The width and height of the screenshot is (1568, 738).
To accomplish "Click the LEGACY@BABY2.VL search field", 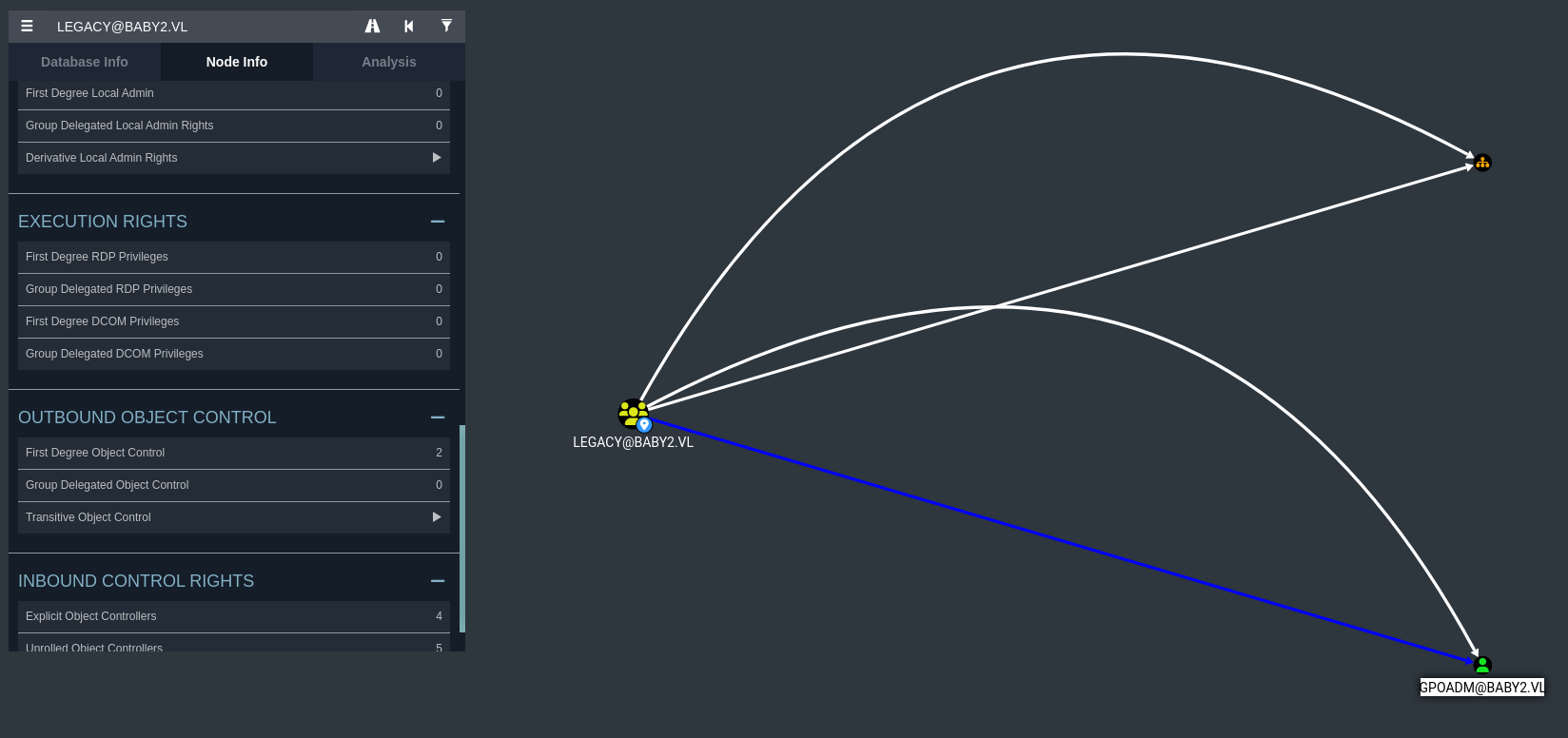I will [200, 27].
